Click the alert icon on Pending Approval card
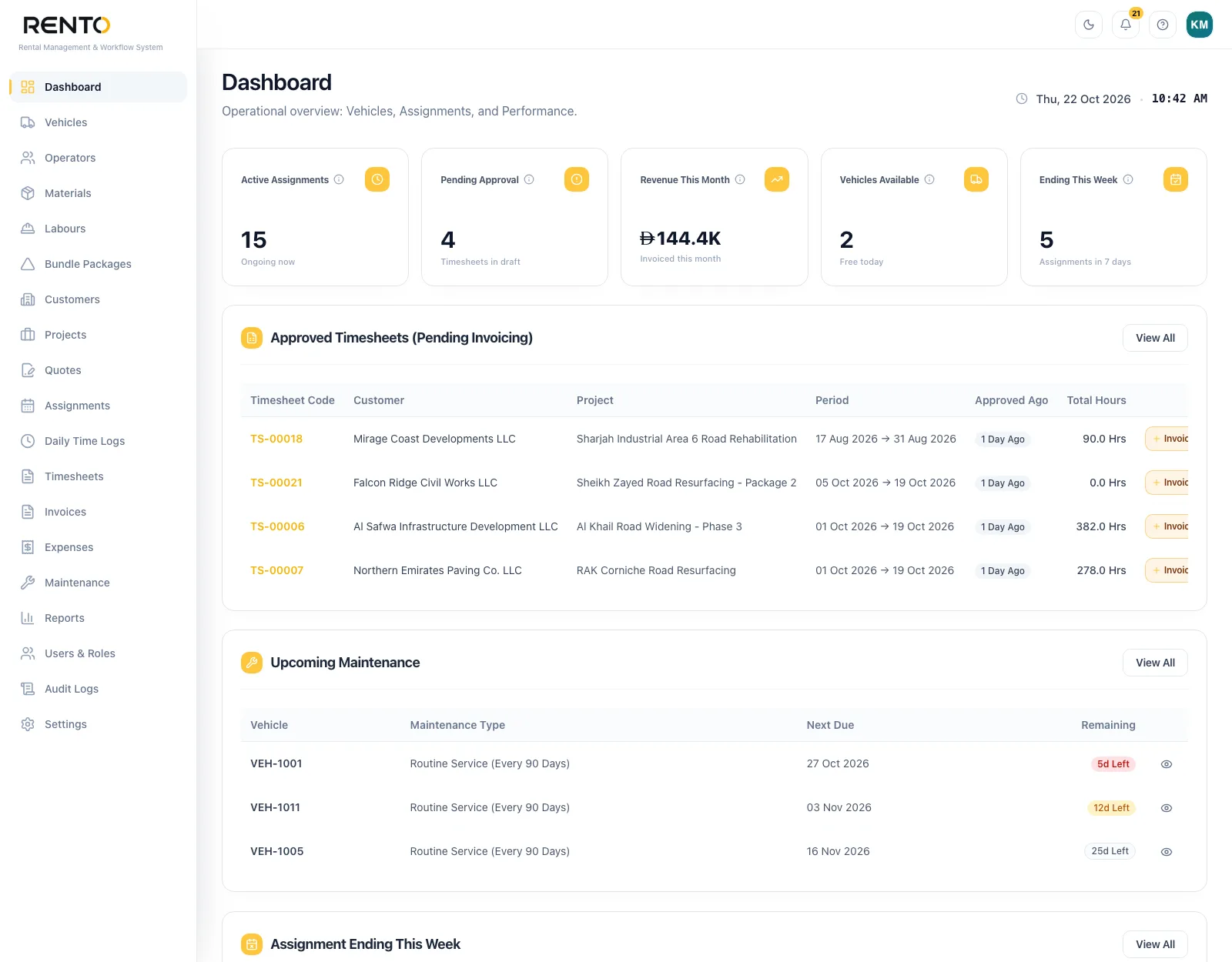 [x=577, y=179]
